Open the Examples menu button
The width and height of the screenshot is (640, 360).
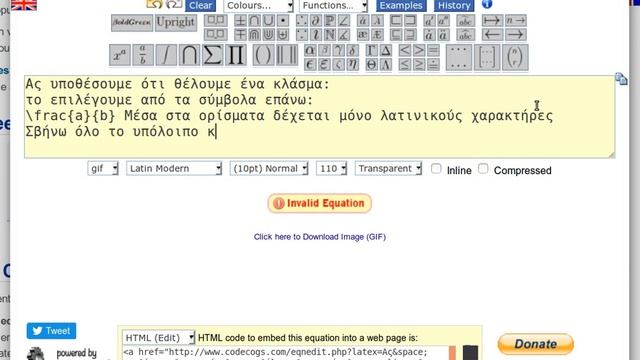coord(401,5)
